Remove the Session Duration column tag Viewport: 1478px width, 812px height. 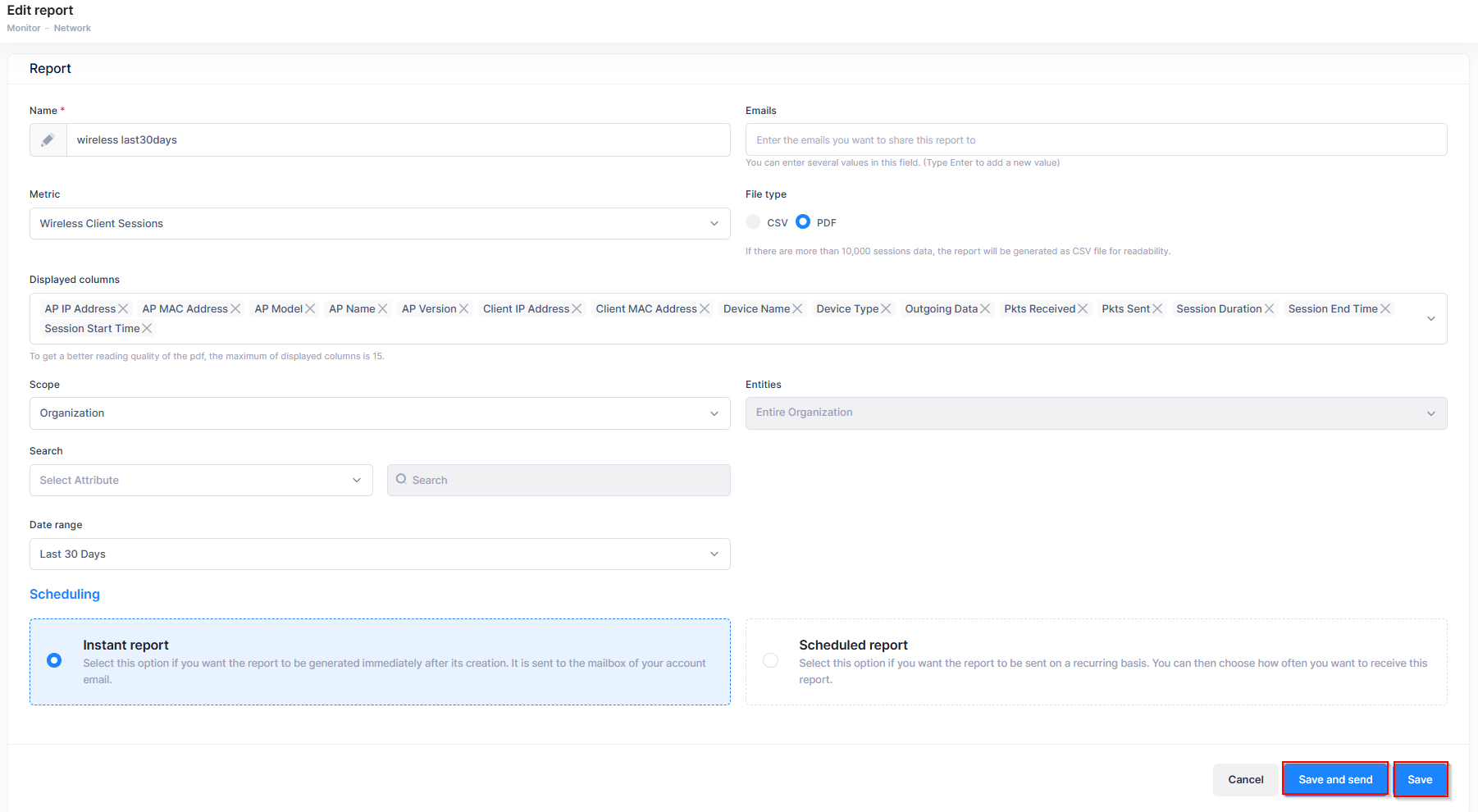pyautogui.click(x=1269, y=309)
